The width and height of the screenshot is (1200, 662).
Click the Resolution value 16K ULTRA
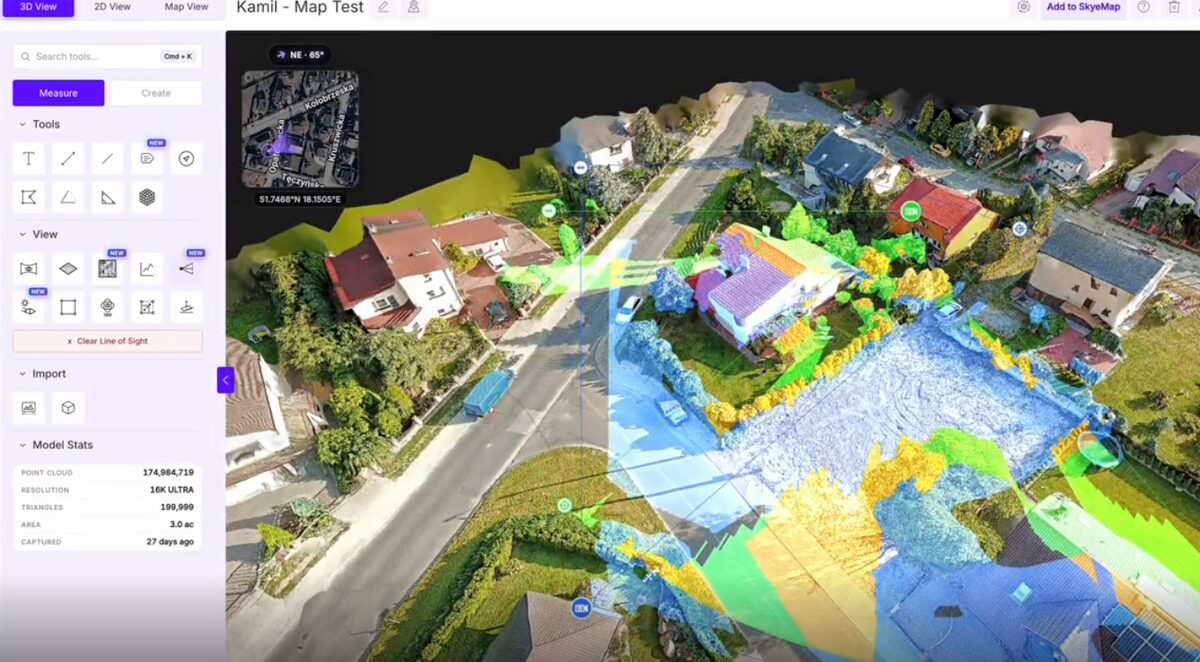tap(170, 490)
